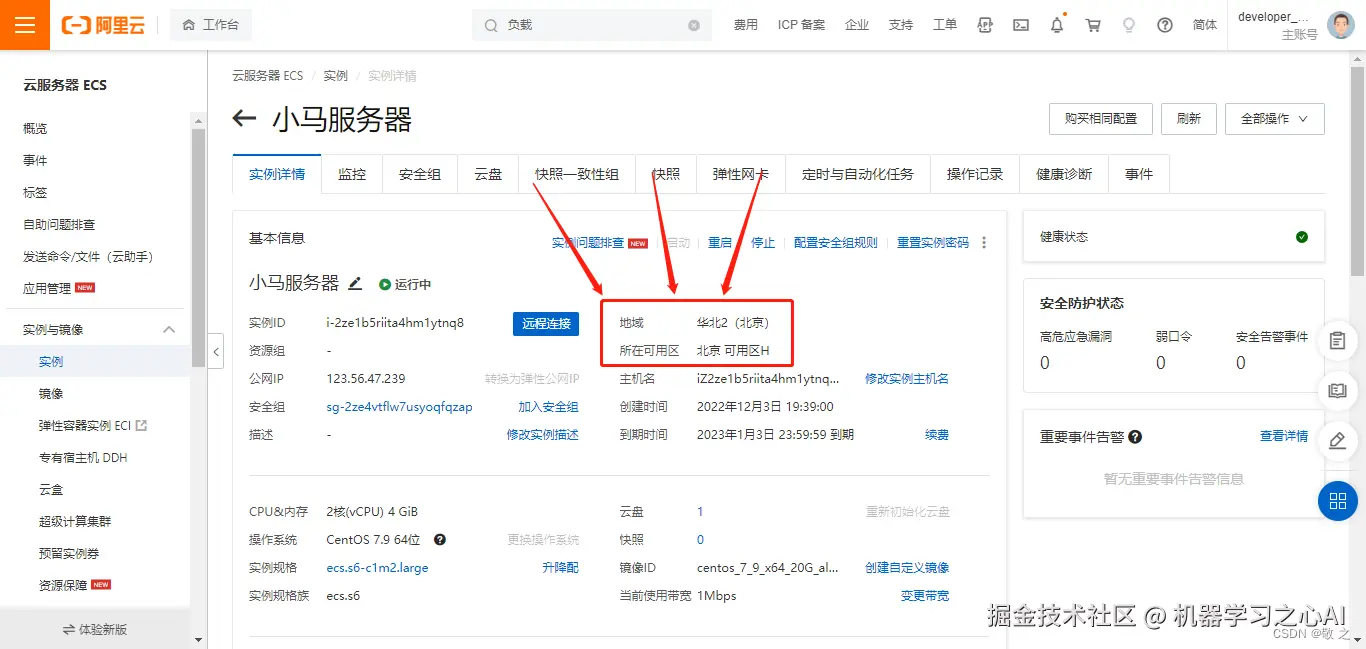Click the help question mark icon
The image size is (1366, 649).
pyautogui.click(x=1164, y=24)
